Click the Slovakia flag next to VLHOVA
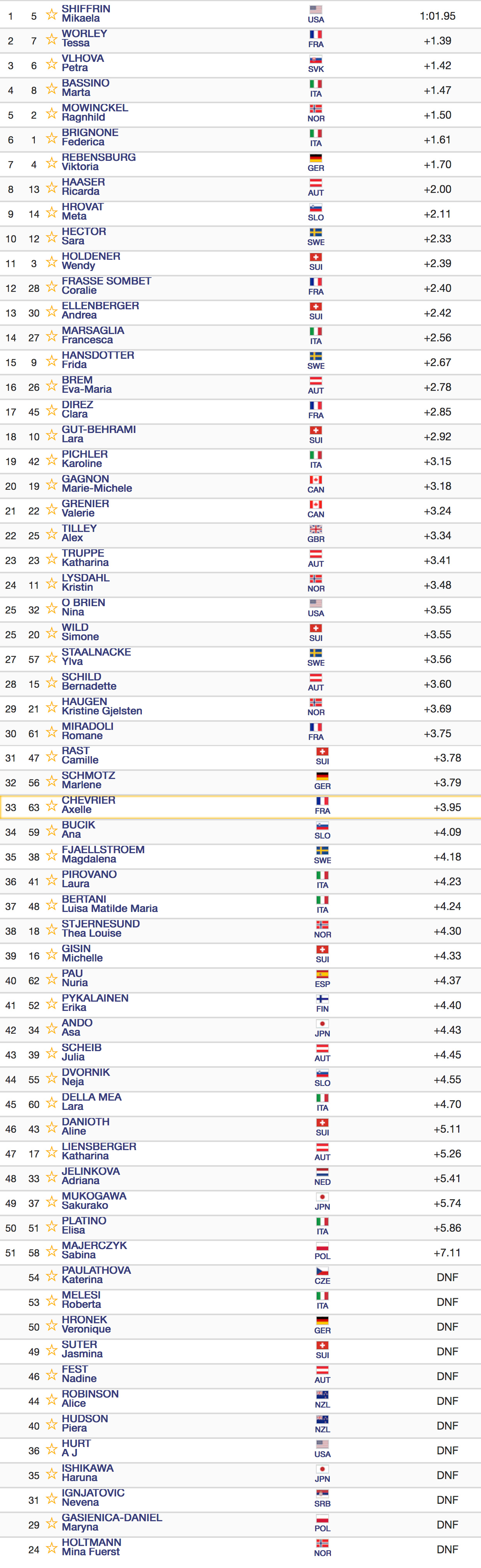481x1568 pixels. (x=316, y=59)
